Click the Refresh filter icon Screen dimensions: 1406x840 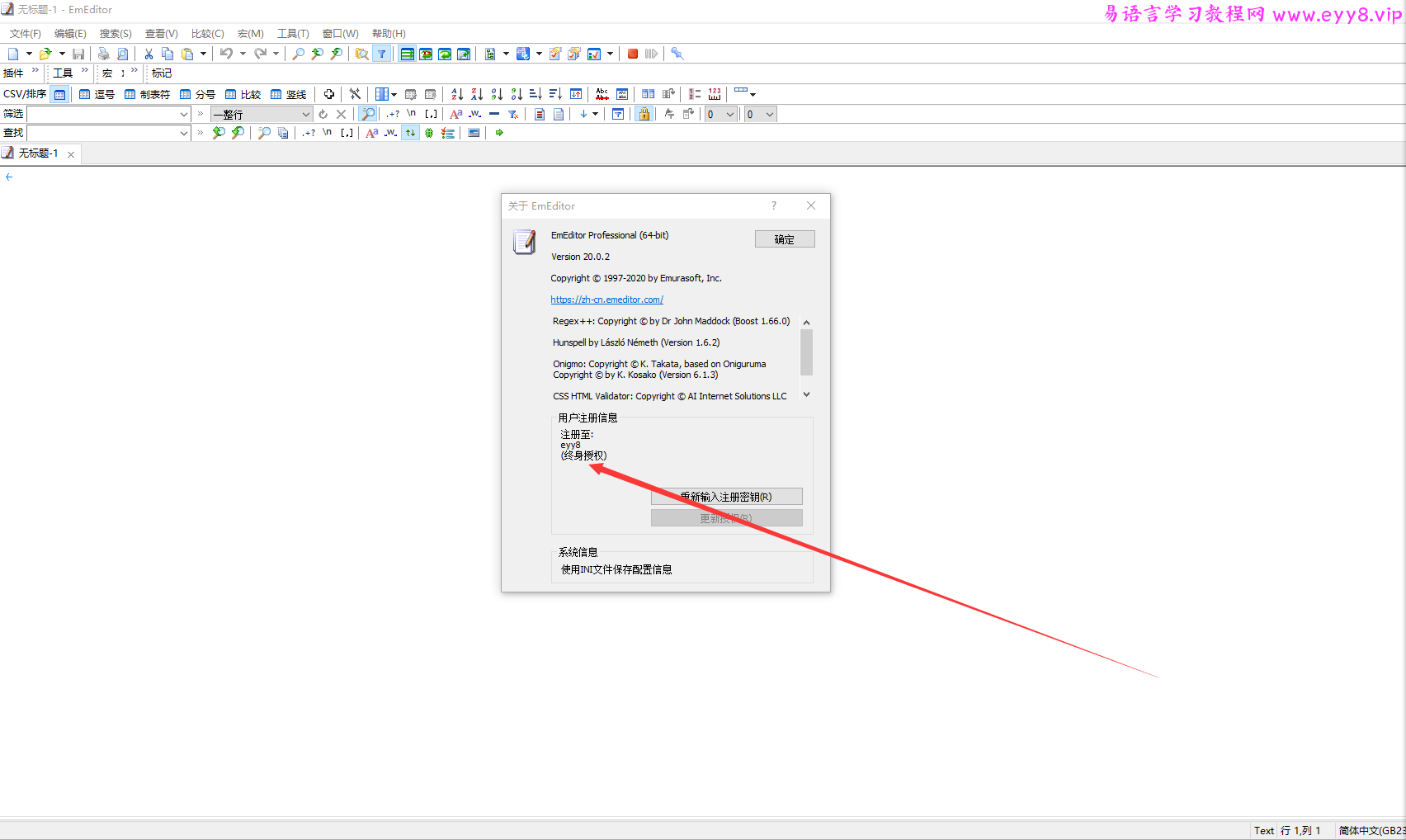(x=323, y=115)
